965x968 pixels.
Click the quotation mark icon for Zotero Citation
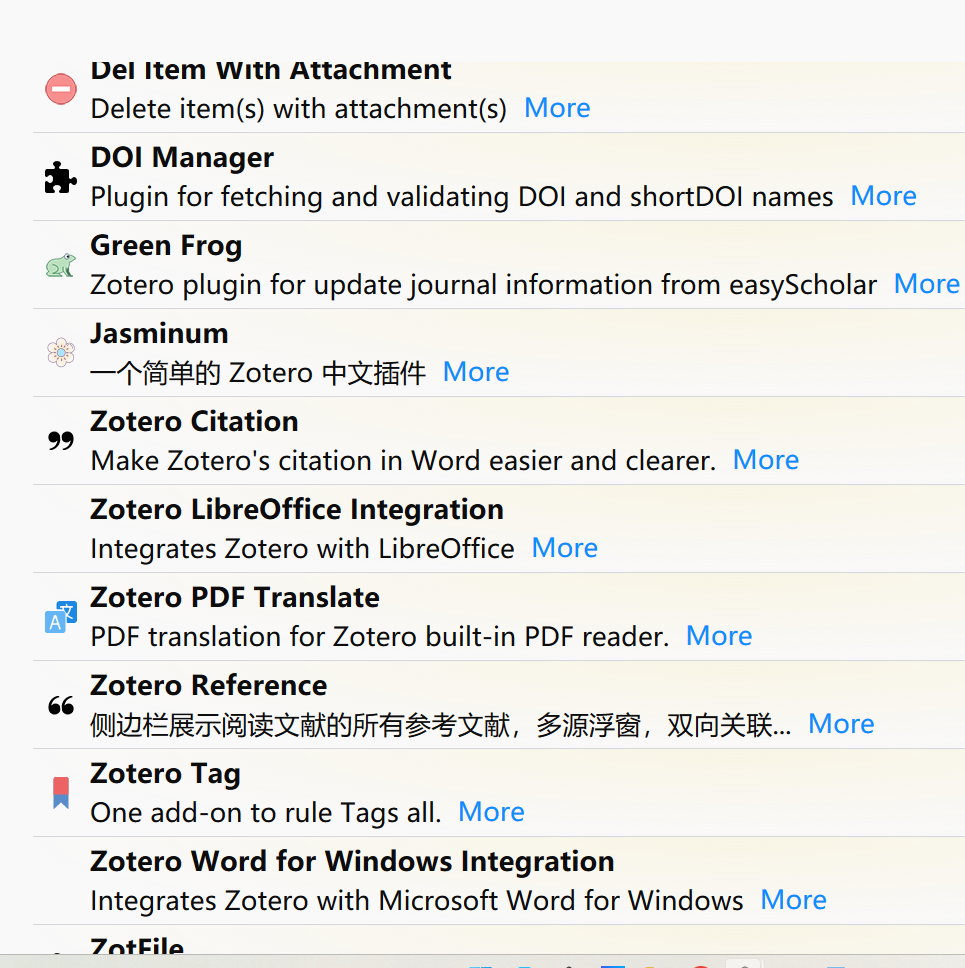60,440
